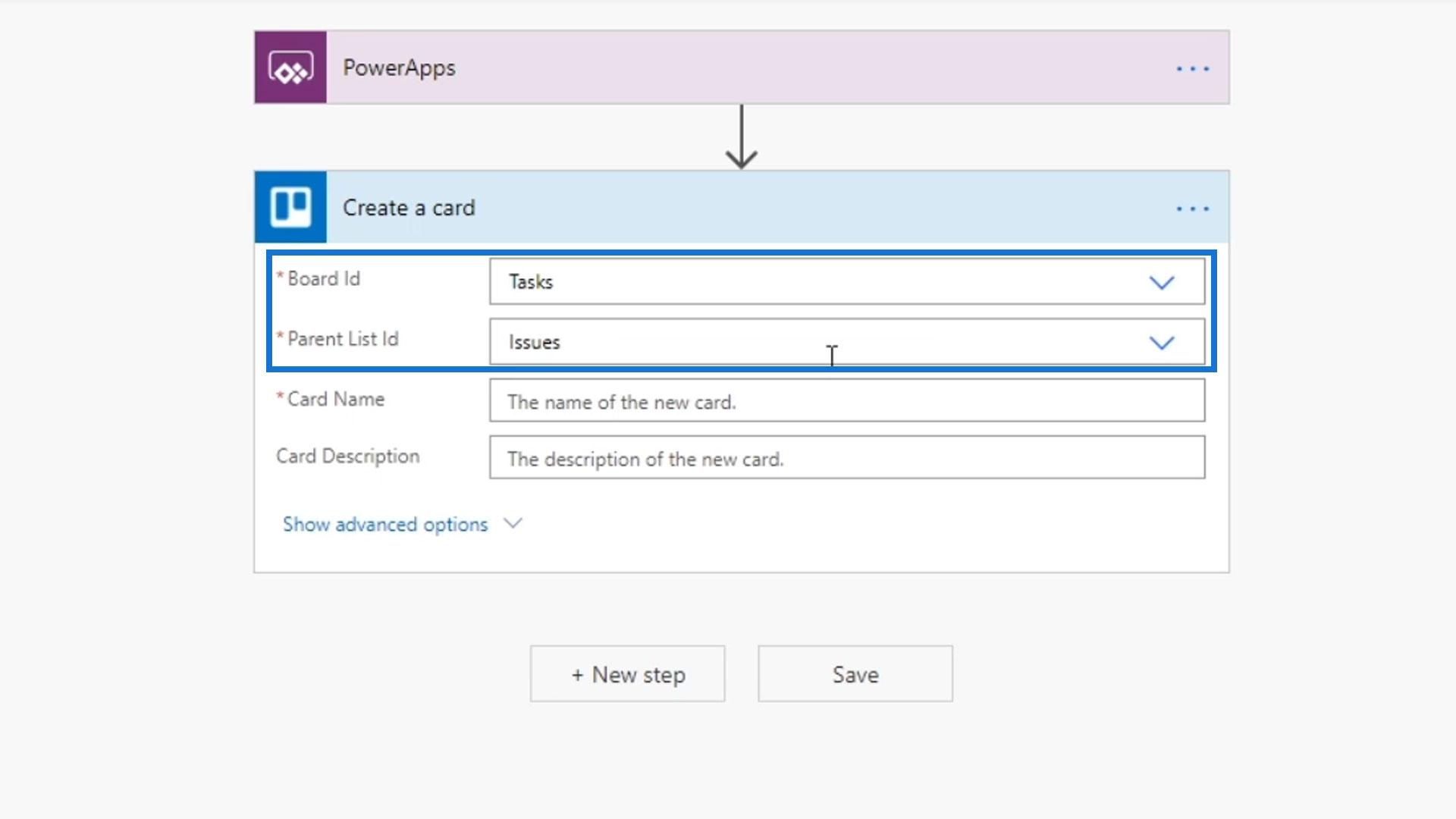
Task: Click the Tasks value in Board Id
Action: click(531, 282)
